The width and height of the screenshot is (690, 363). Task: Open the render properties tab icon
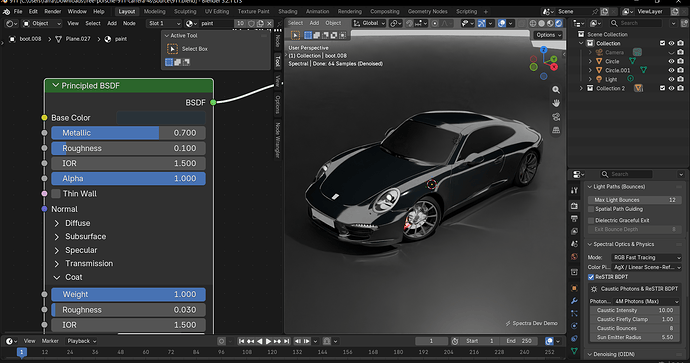(574, 206)
